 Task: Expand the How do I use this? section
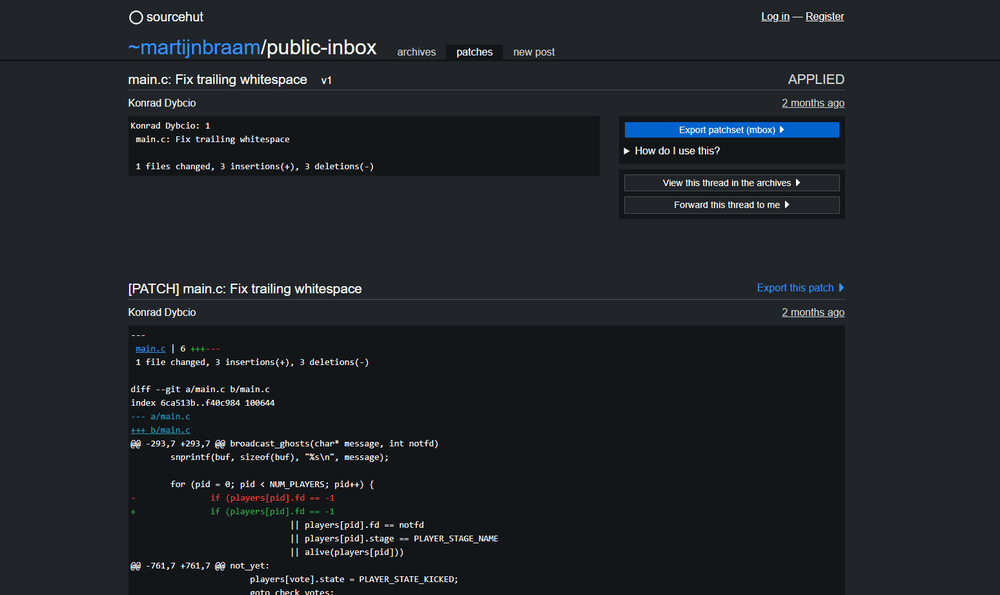click(672, 151)
